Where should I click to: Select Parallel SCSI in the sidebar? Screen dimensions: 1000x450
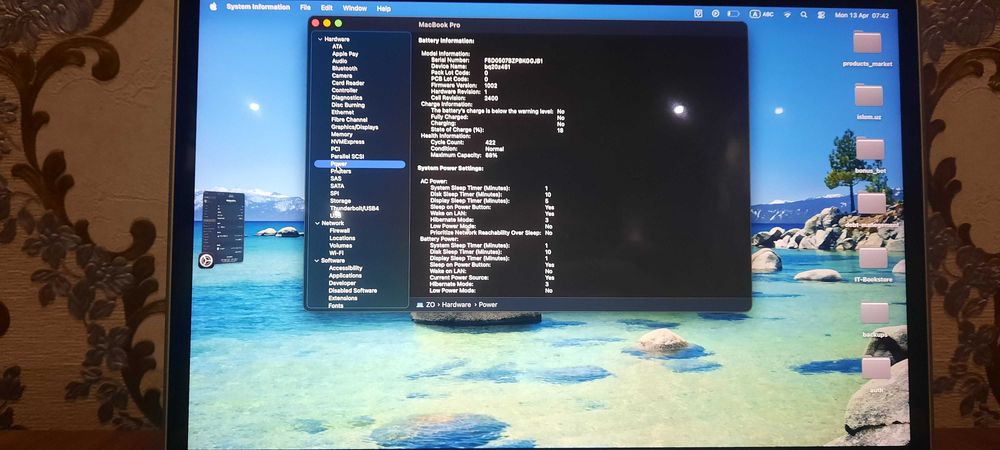(x=347, y=156)
